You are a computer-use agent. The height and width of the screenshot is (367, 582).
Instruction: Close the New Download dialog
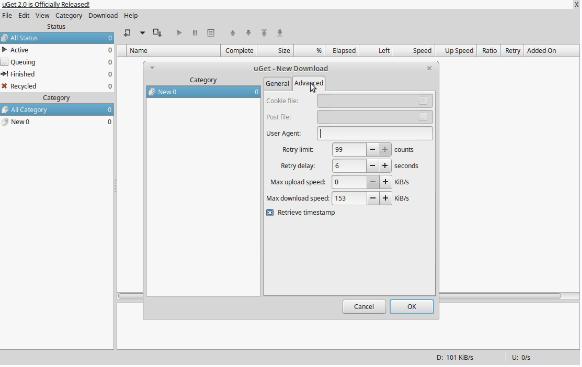[429, 68]
